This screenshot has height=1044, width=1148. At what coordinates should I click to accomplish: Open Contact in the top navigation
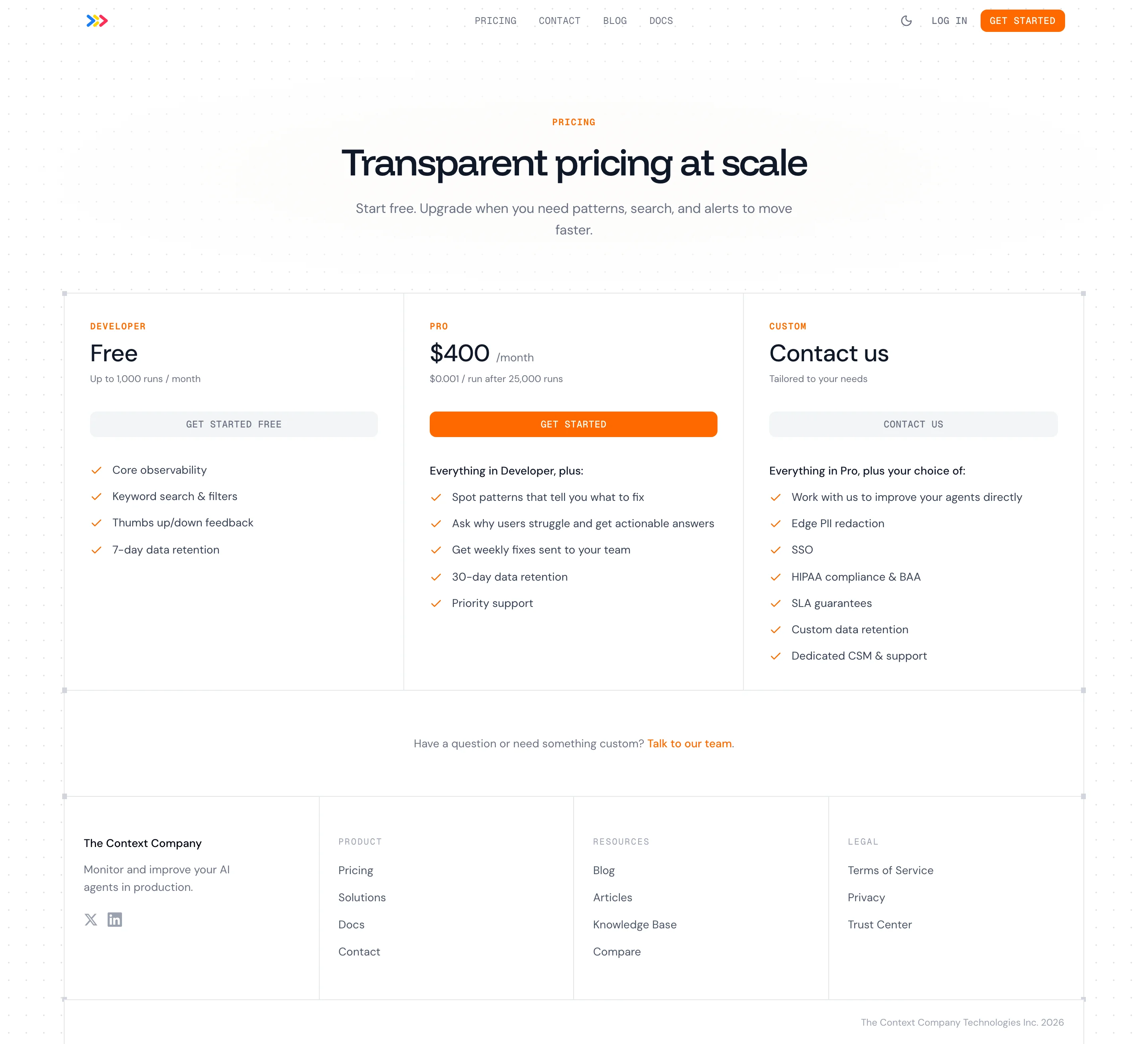click(x=559, y=21)
